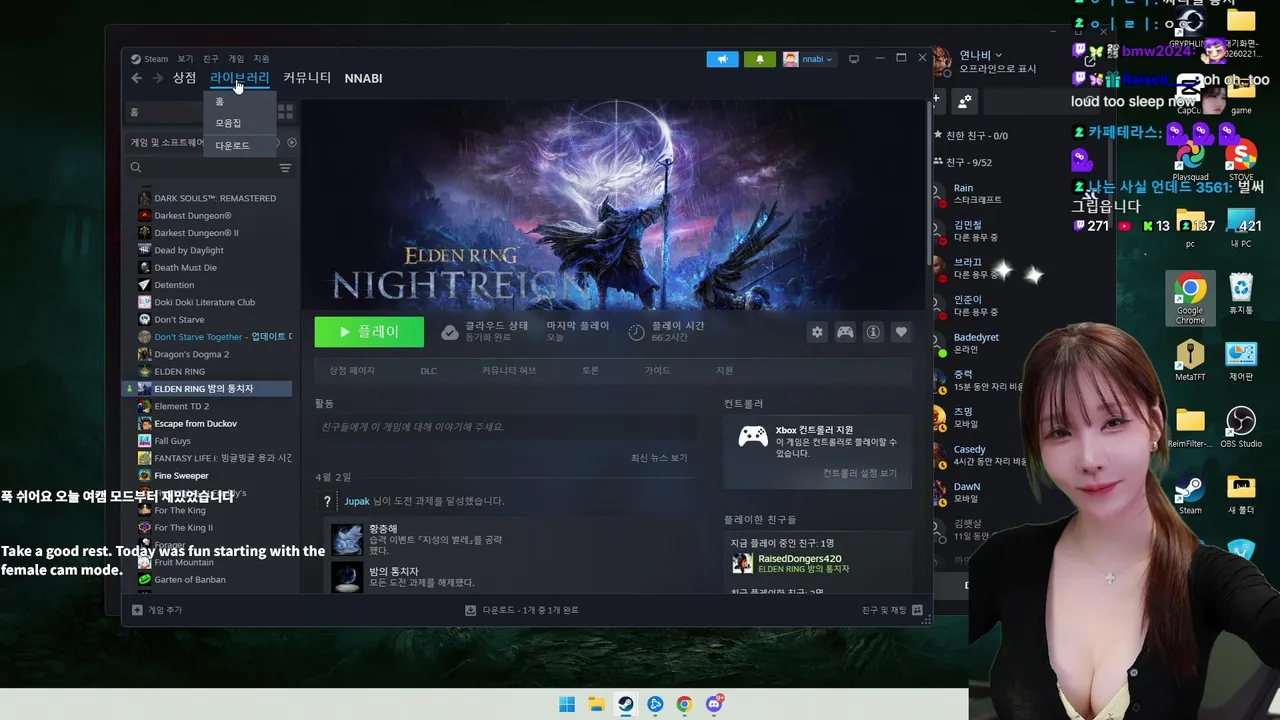Open Google Chrome desktop shortcut
Screen dimensions: 1280x720
[x=1190, y=298]
